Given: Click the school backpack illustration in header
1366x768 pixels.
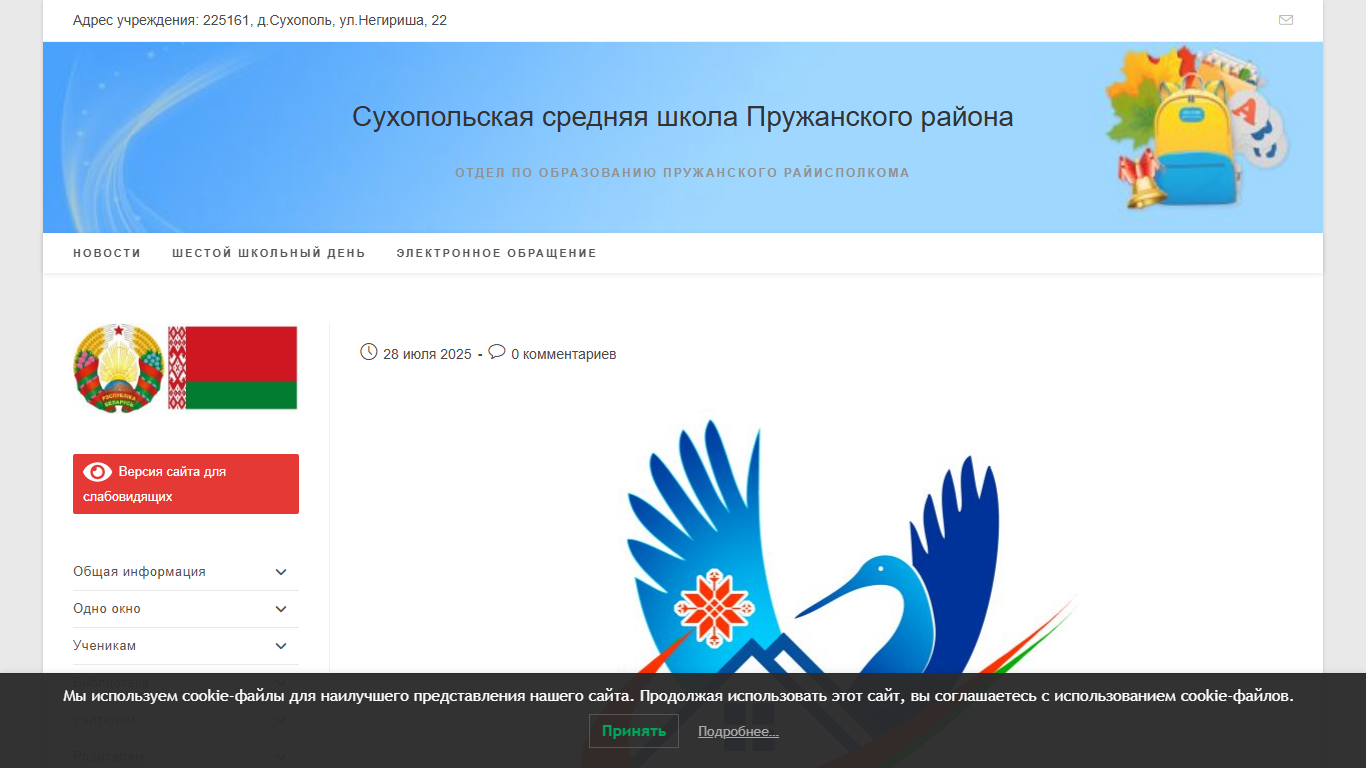Looking at the screenshot, I should 1197,127.
